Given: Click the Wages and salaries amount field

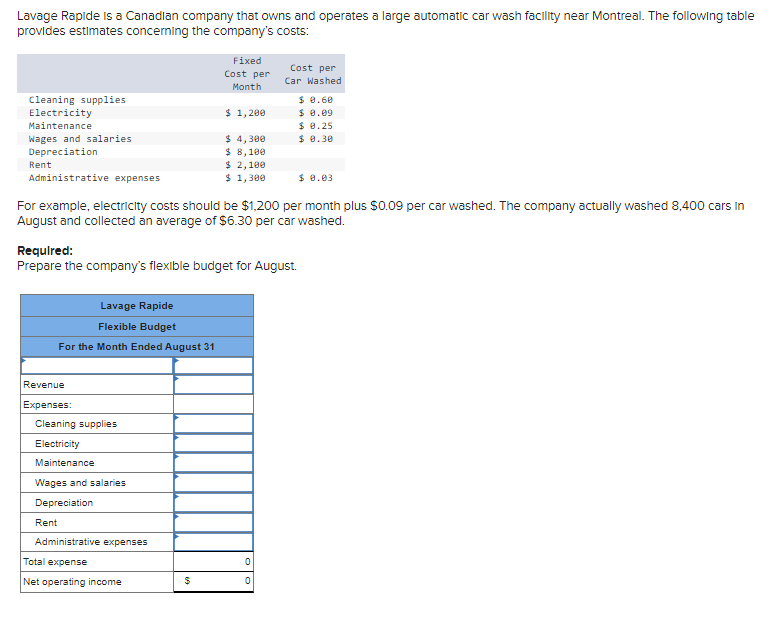Looking at the screenshot, I should [x=213, y=482].
